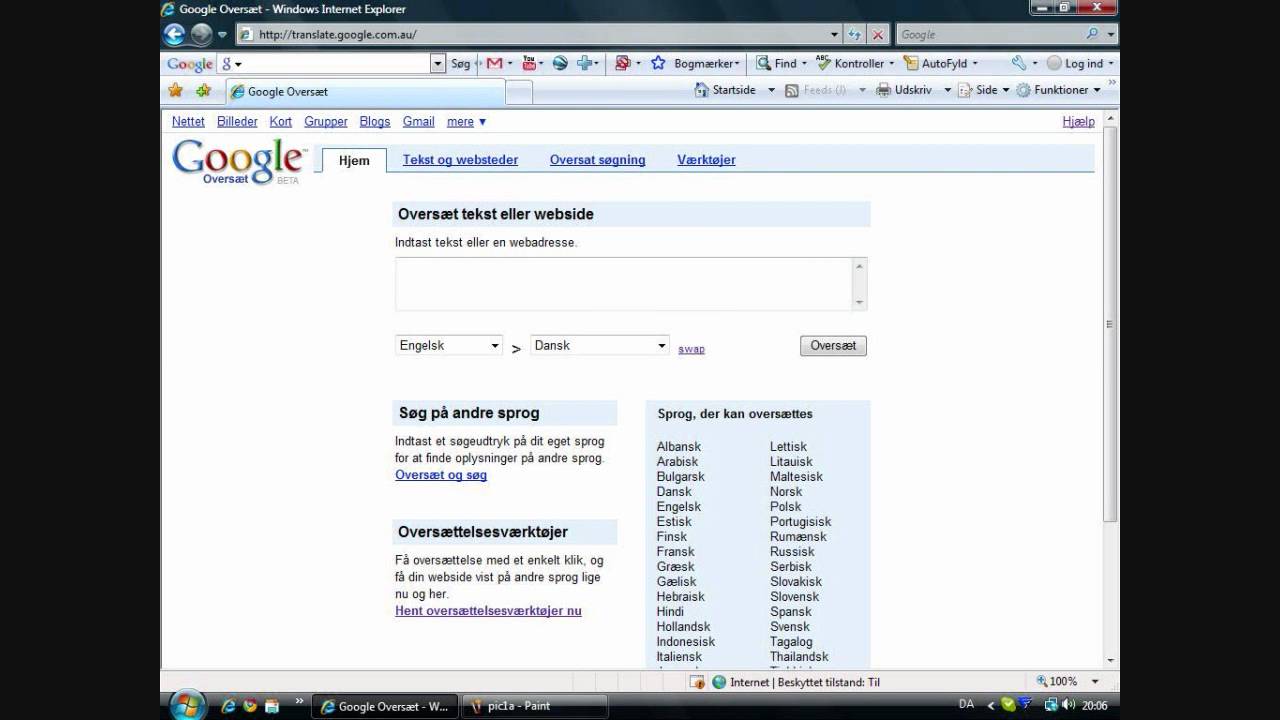This screenshot has height=720, width=1280.
Task: Open YouTube icon in Google Toolbar
Action: point(529,63)
